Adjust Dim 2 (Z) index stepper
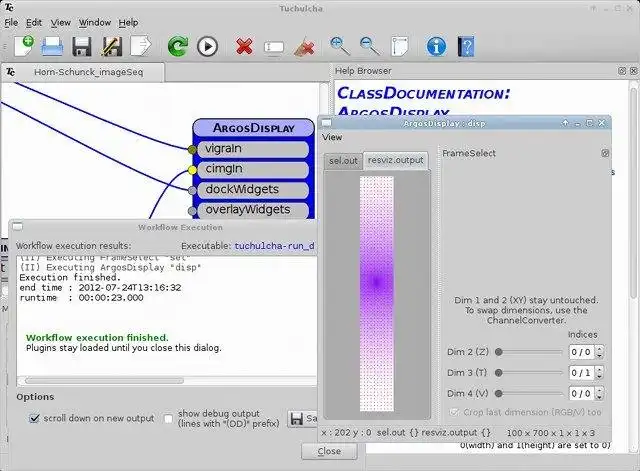Screen dimensions: 640x471 [x=599, y=352]
